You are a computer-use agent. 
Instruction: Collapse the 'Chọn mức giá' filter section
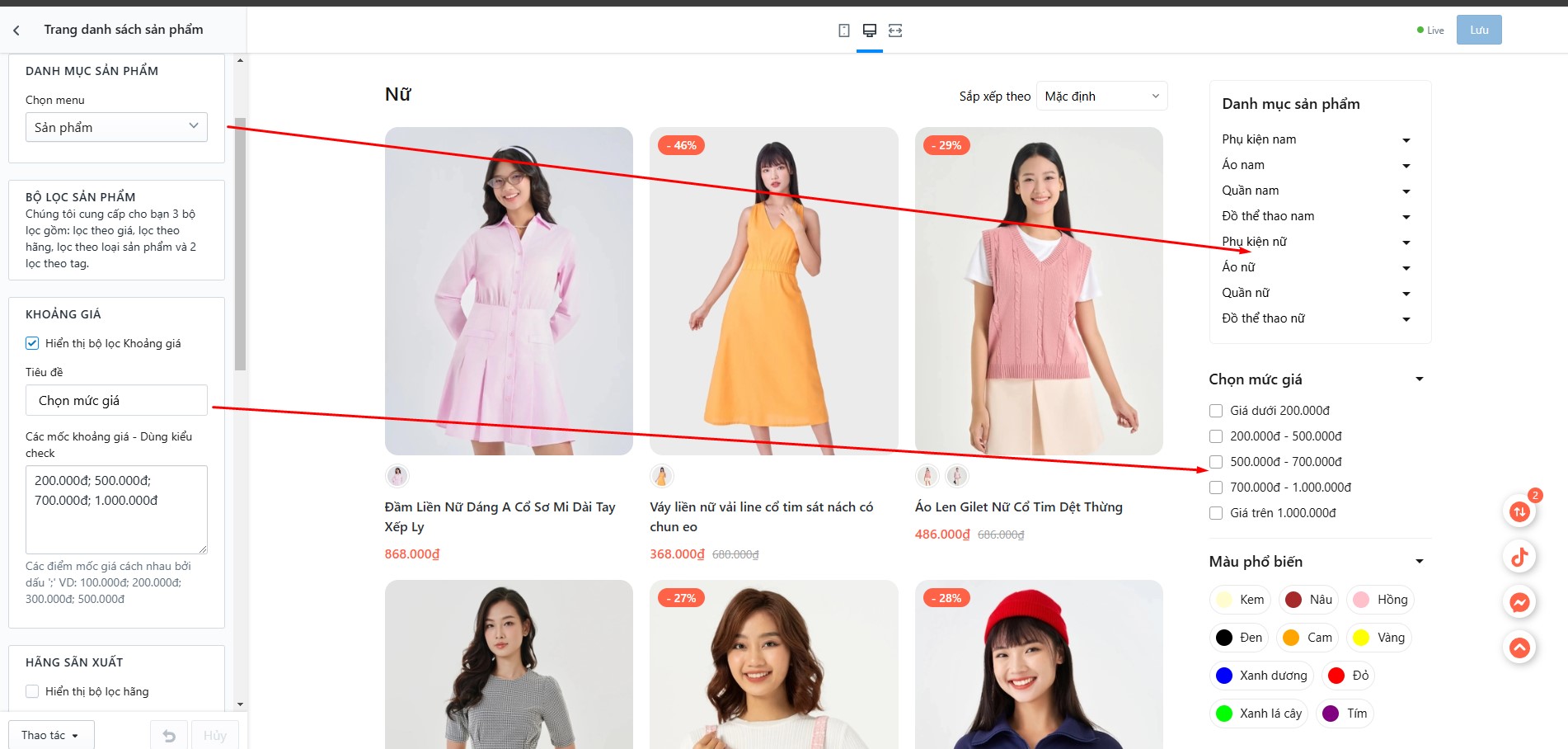pyautogui.click(x=1420, y=379)
